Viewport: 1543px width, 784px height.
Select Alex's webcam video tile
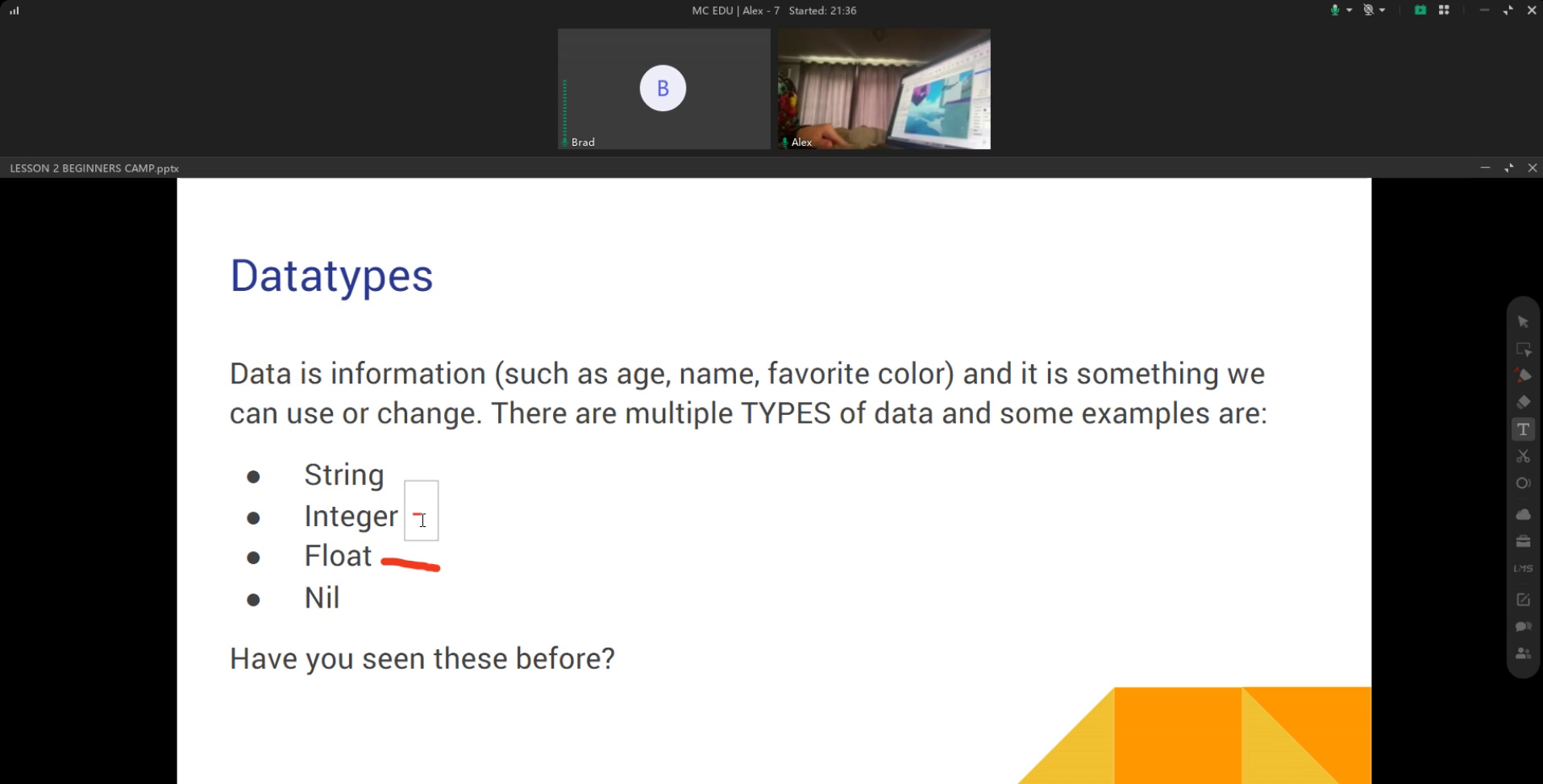coord(884,89)
